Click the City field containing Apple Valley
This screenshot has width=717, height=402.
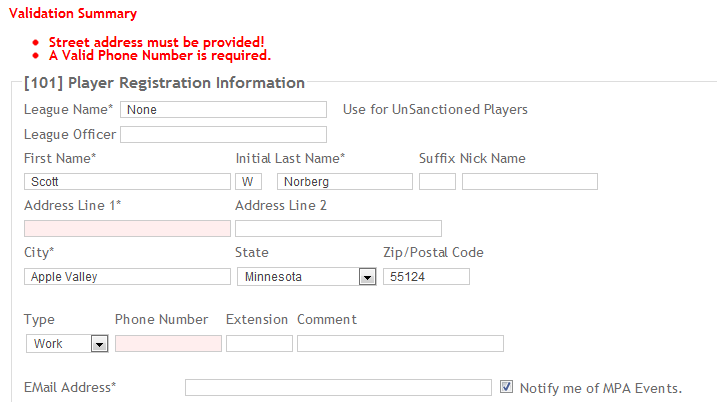[127, 277]
